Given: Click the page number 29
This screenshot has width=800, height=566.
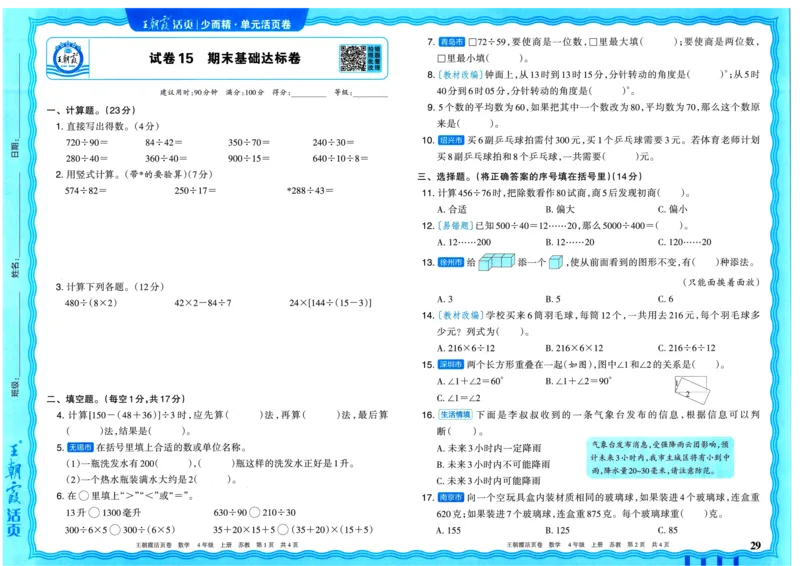Looking at the screenshot, I should (x=756, y=545).
